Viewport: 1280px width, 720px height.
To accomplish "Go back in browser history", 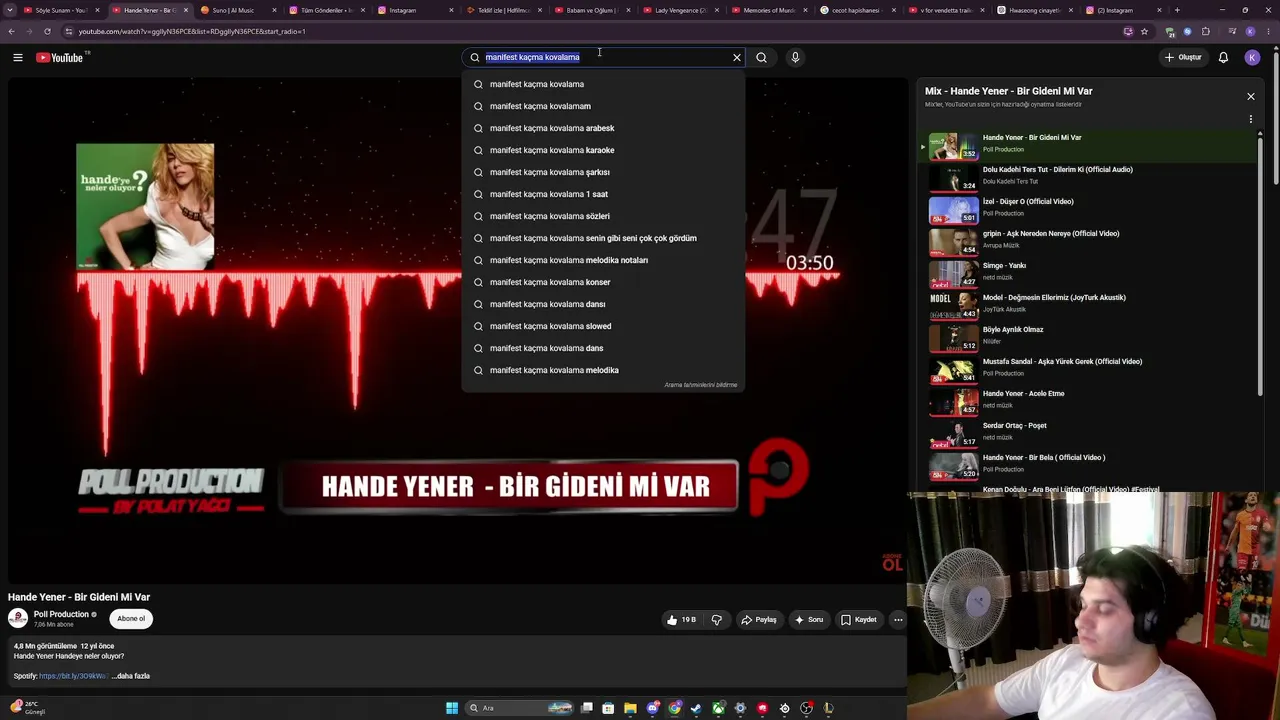I will tap(11, 31).
